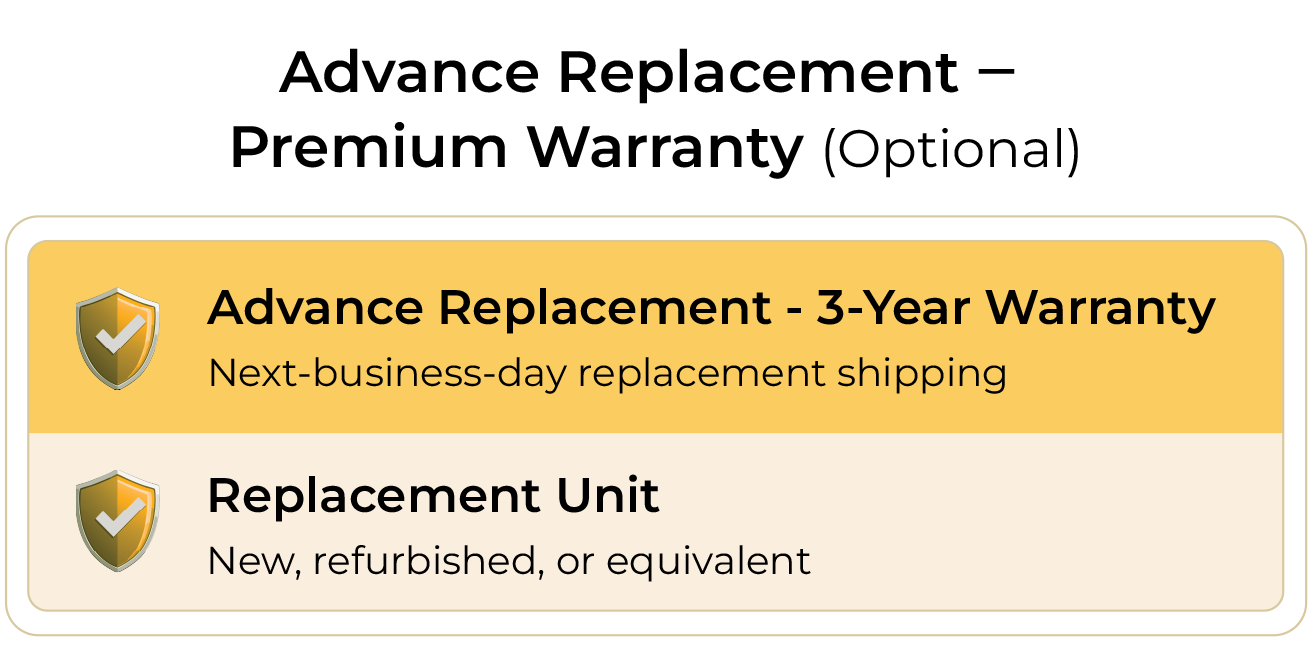Select the Advance Replacement - 3-Year Warranty heading
The image size is (1314, 668).
(x=710, y=308)
